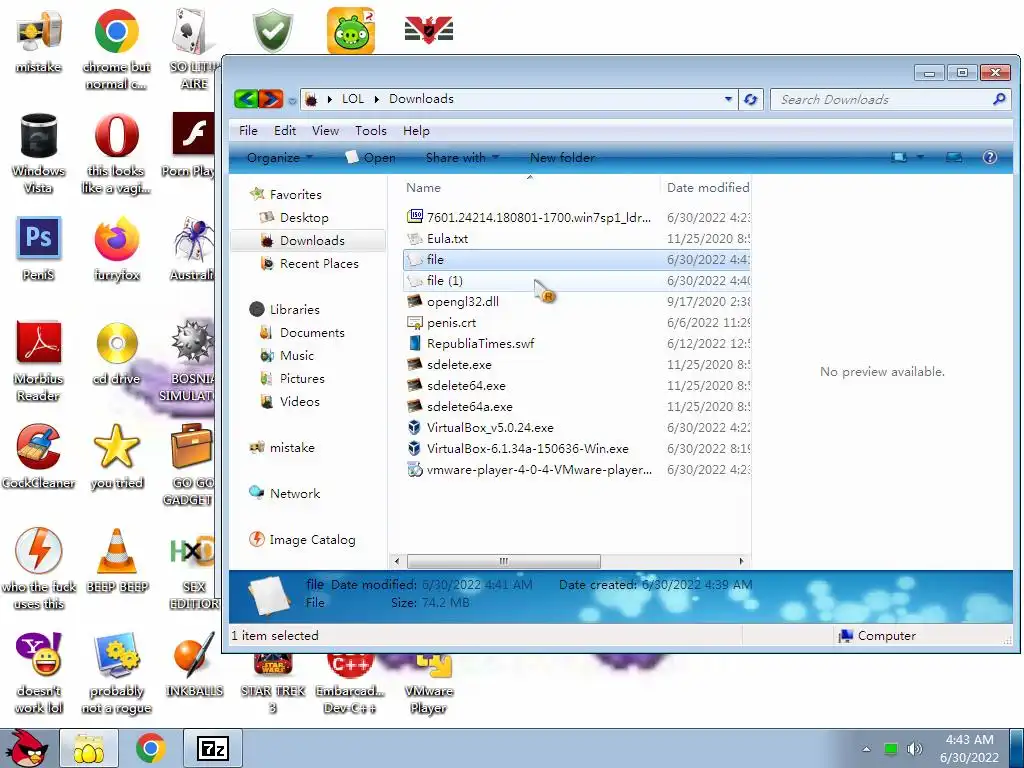
Task: Click the file list's right scroll arrow
Action: click(x=741, y=561)
